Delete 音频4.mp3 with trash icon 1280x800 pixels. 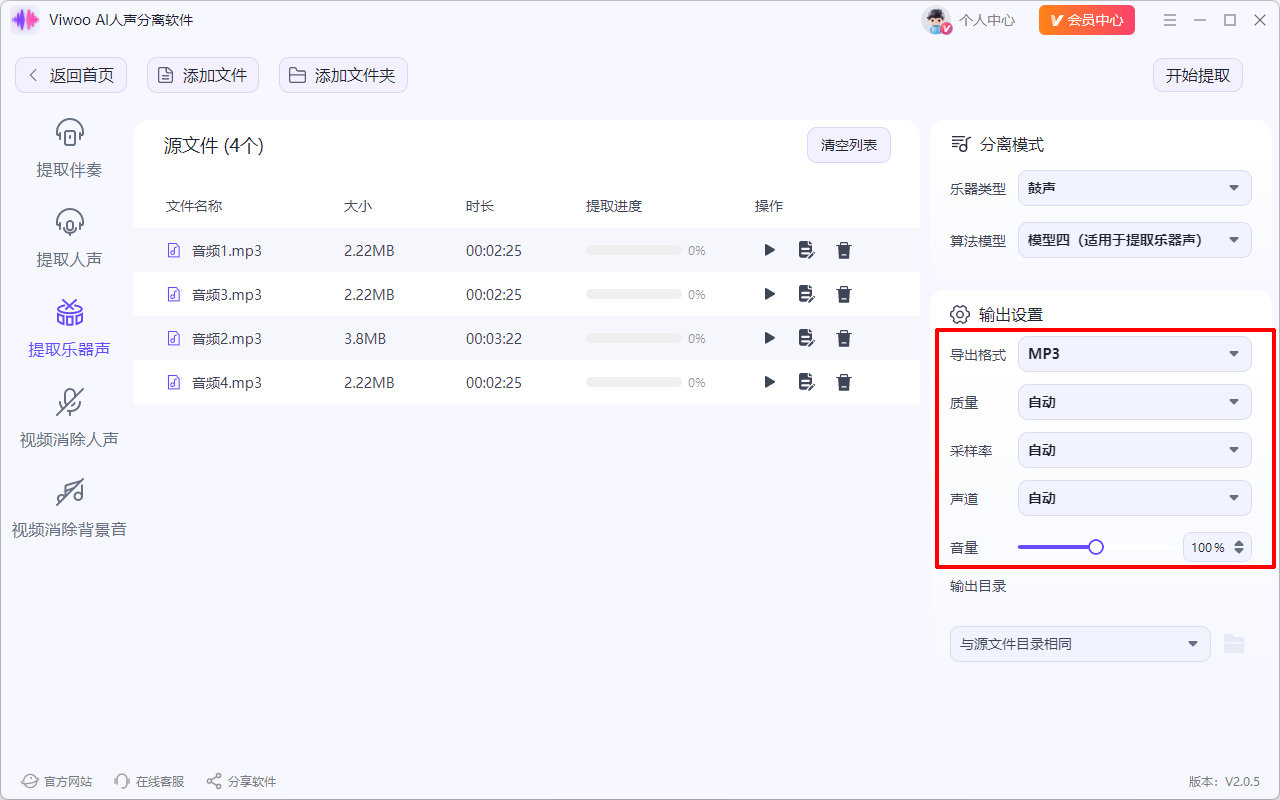844,382
